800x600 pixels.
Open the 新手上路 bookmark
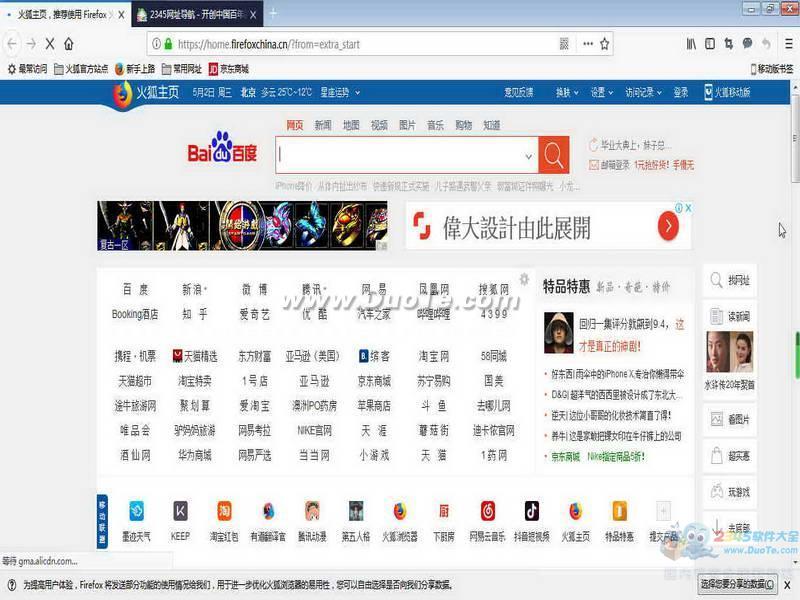[135, 69]
